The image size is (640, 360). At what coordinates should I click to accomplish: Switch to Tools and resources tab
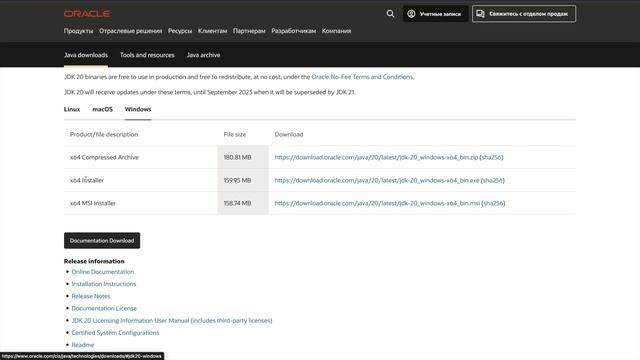(147, 55)
